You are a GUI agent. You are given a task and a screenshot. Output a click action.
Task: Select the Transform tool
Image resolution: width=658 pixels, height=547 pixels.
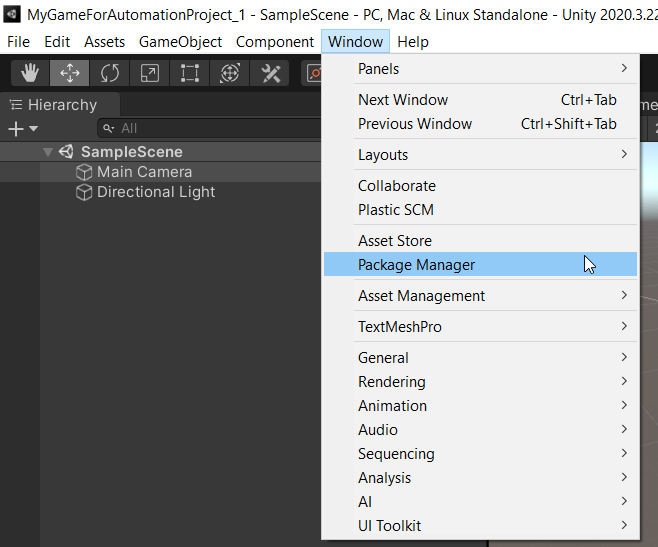(x=230, y=73)
